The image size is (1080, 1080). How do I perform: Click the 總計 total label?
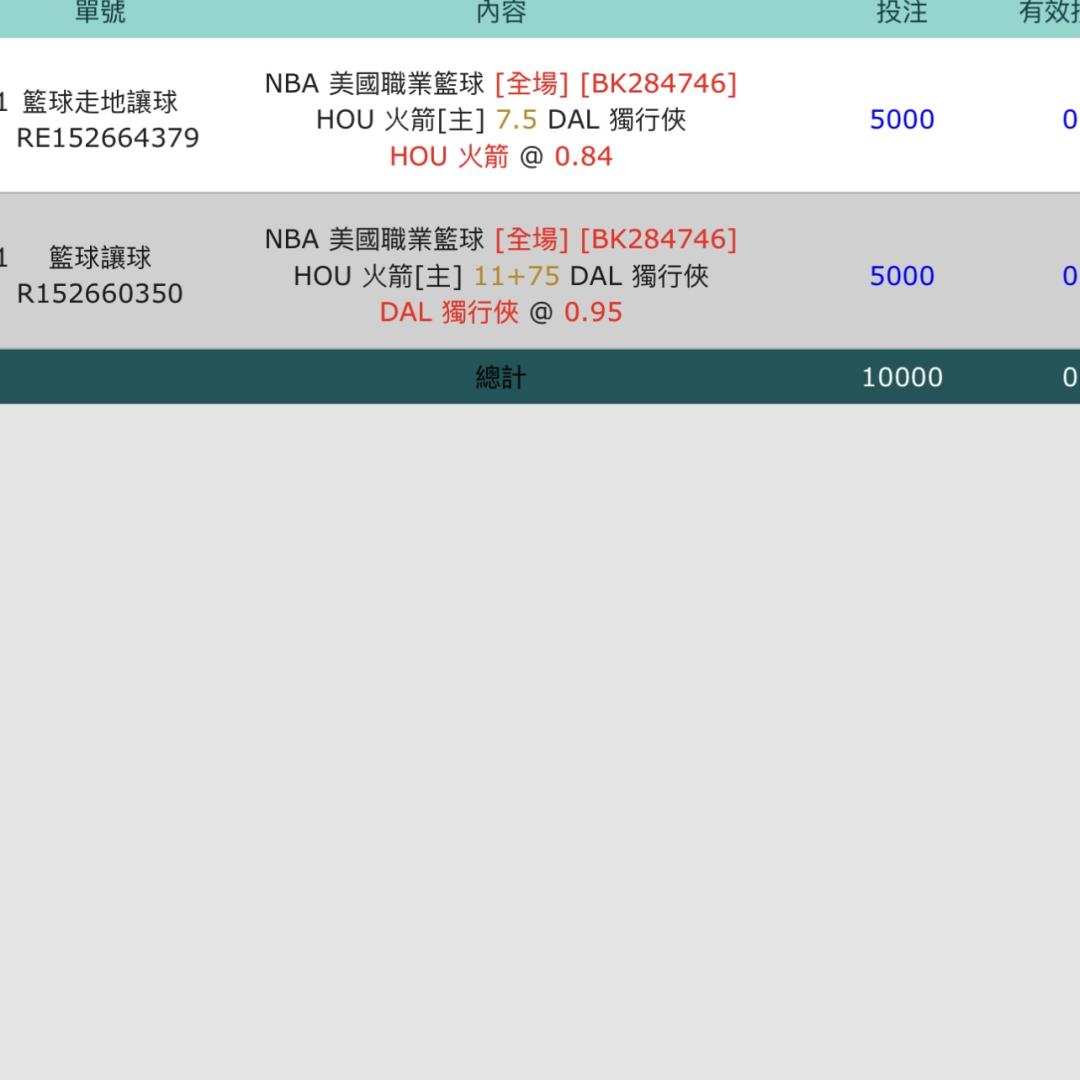tap(501, 377)
